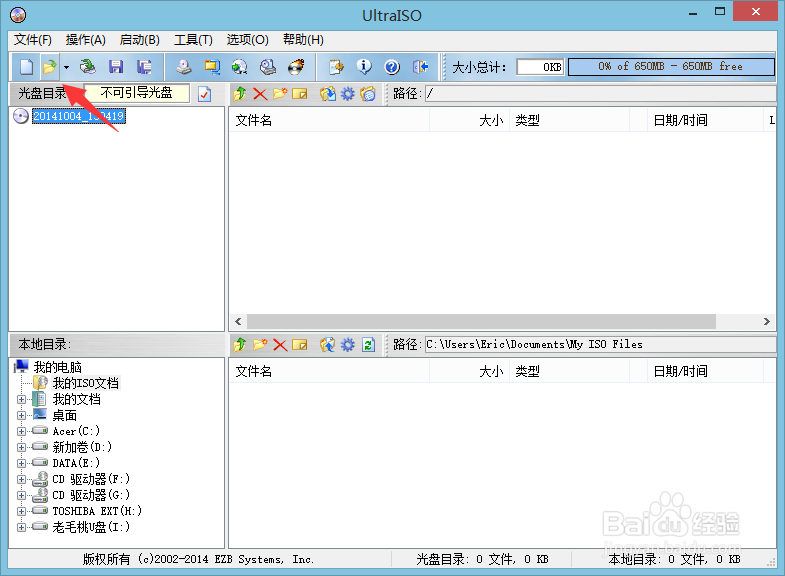Open the dropdown arrow next to Open icon
This screenshot has width=785, height=576.
(x=66, y=67)
